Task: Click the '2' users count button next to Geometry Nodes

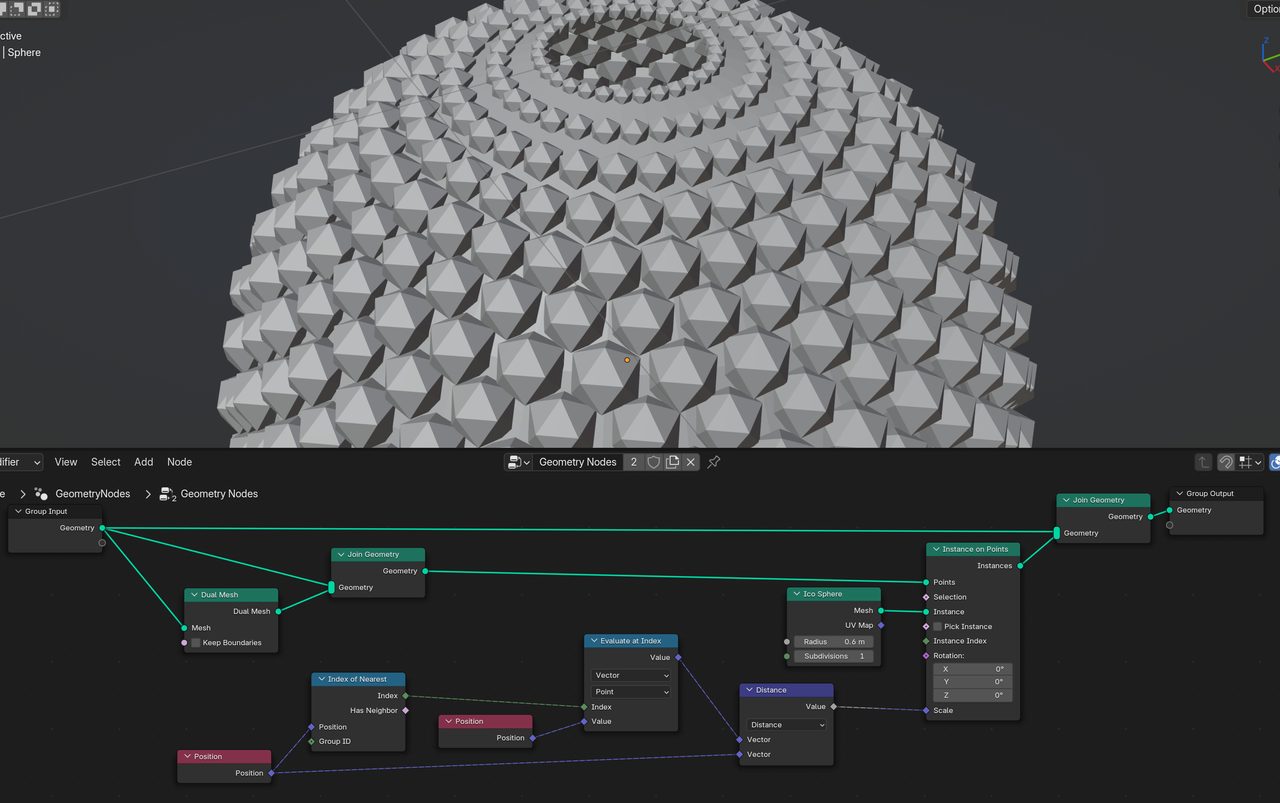Action: point(634,462)
